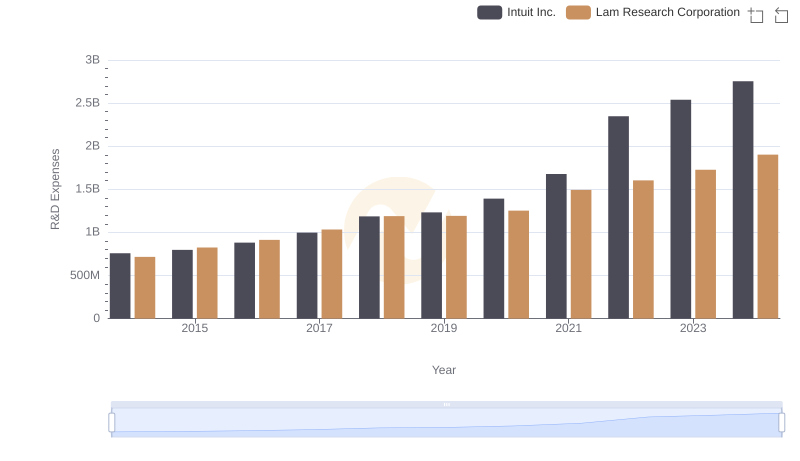Click the Lam Research bar for 2020
Screen dimensions: 800x461
[x=518, y=264]
